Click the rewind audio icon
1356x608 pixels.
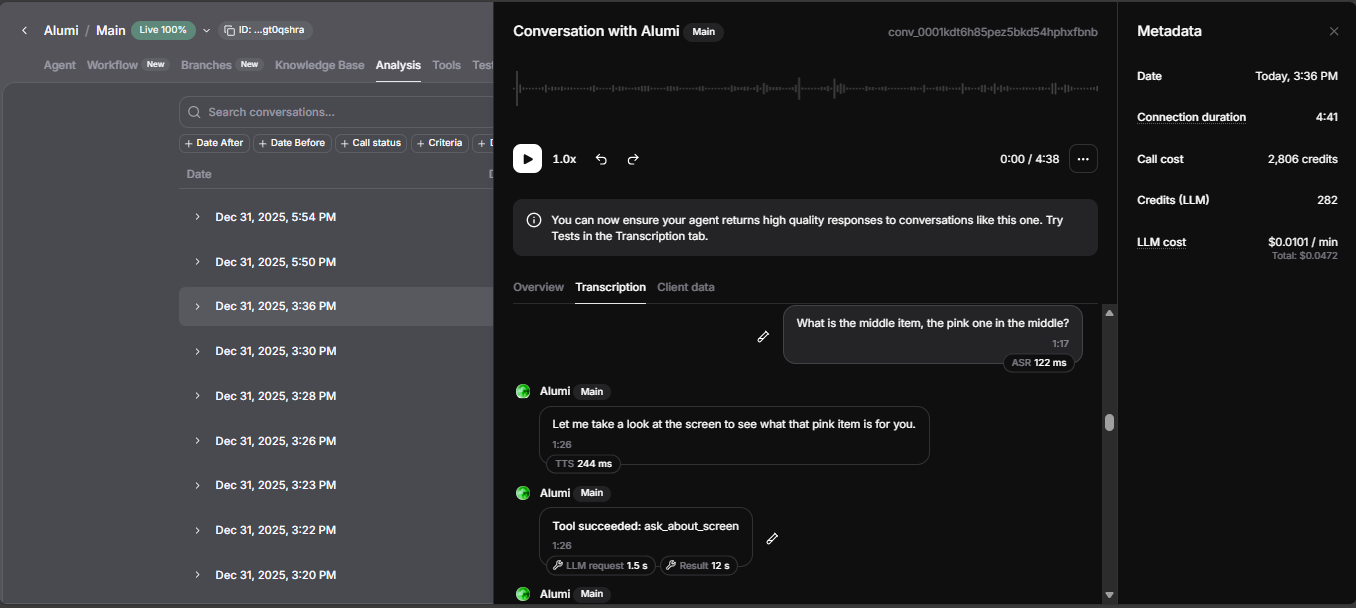point(601,159)
